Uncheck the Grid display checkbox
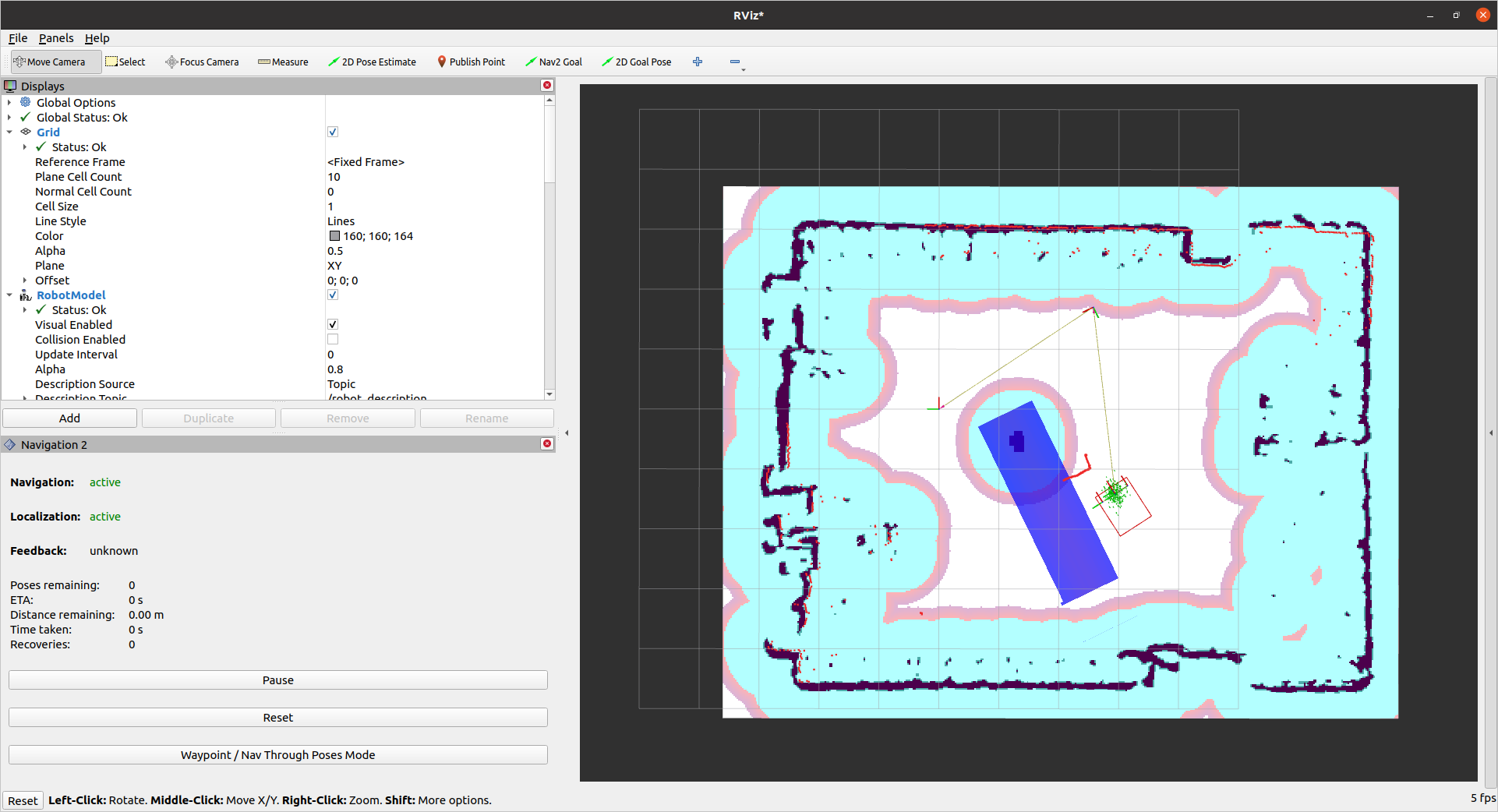Image resolution: width=1498 pixels, height=812 pixels. [333, 132]
